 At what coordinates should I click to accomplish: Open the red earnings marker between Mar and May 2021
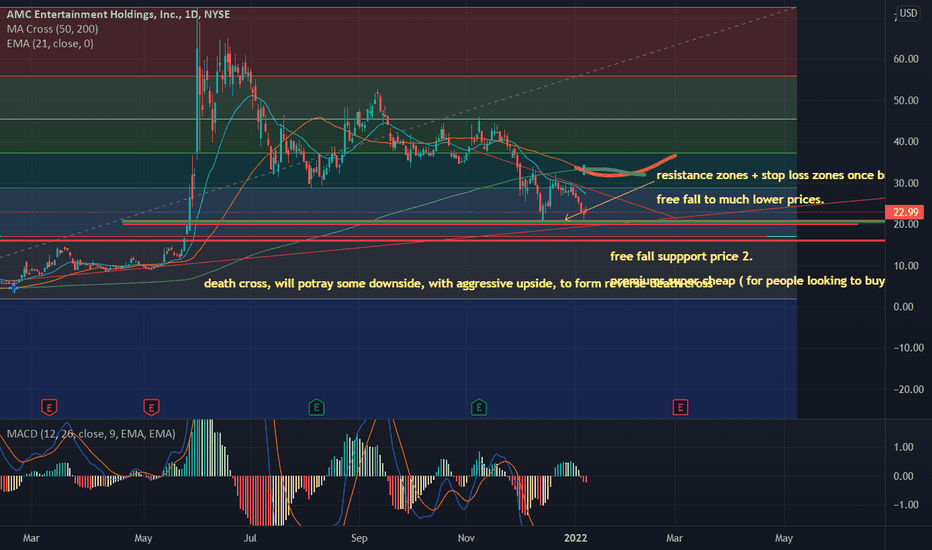pos(49,407)
